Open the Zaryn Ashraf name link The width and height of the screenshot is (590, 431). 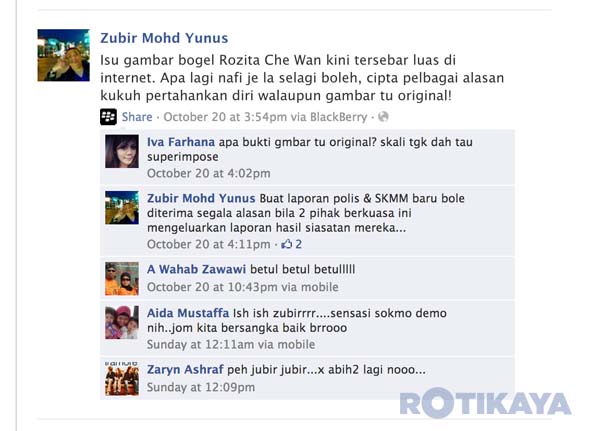pyautogui.click(x=185, y=369)
